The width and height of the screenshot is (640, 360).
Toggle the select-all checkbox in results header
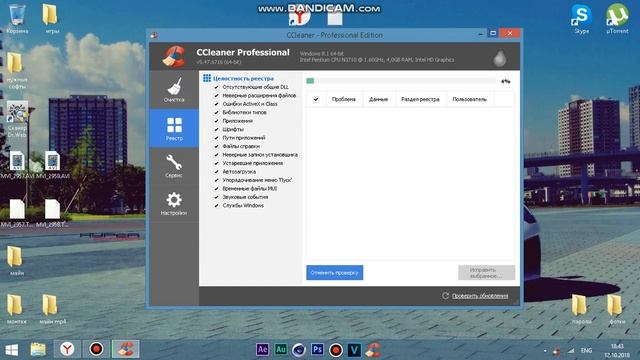coord(316,99)
